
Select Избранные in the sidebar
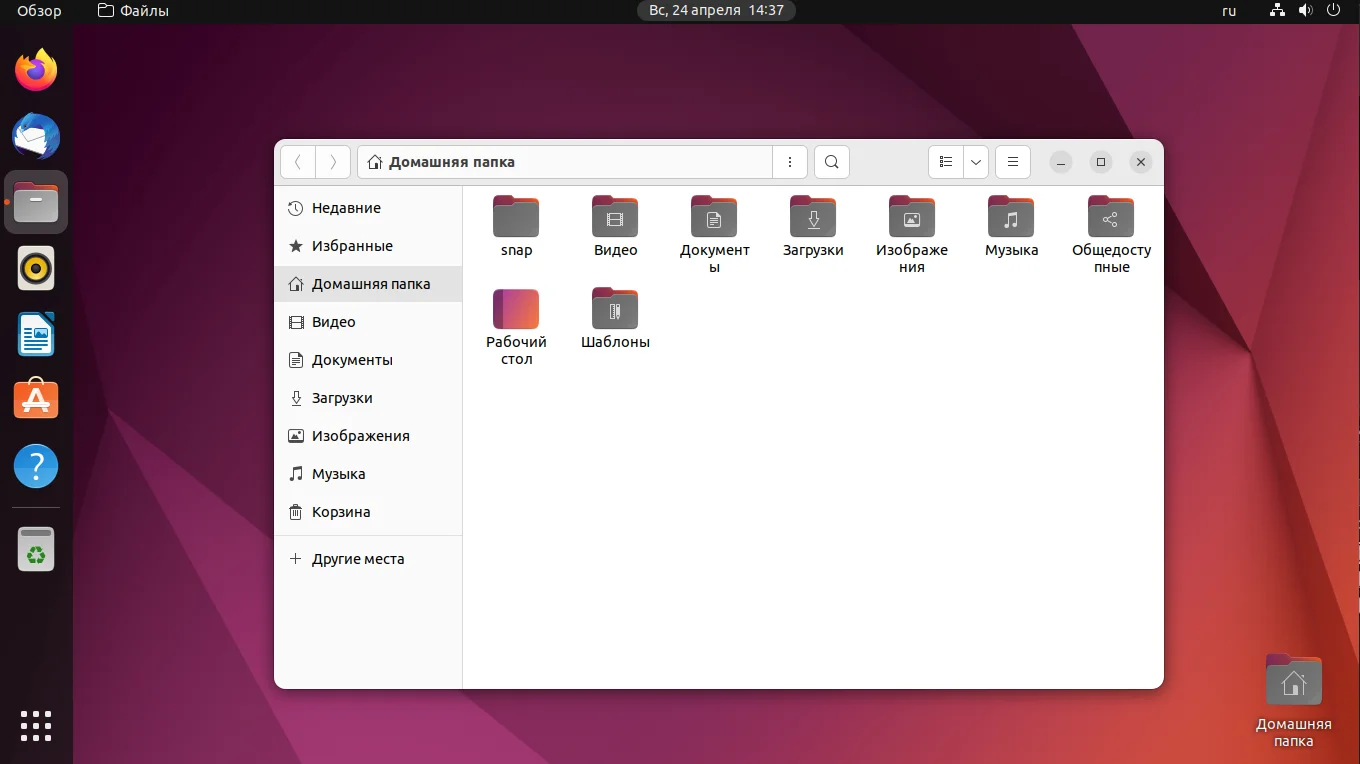pos(352,246)
